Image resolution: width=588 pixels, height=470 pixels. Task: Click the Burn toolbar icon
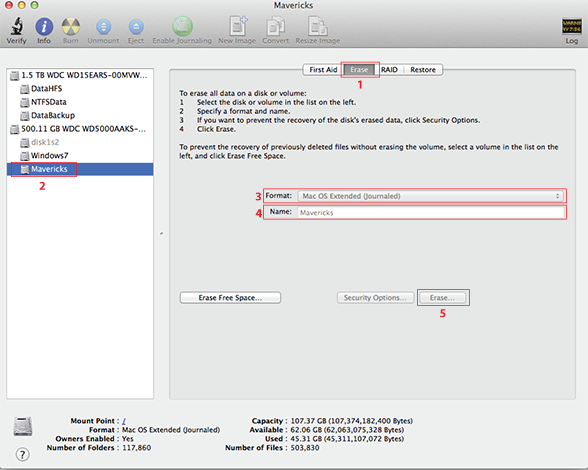point(70,27)
